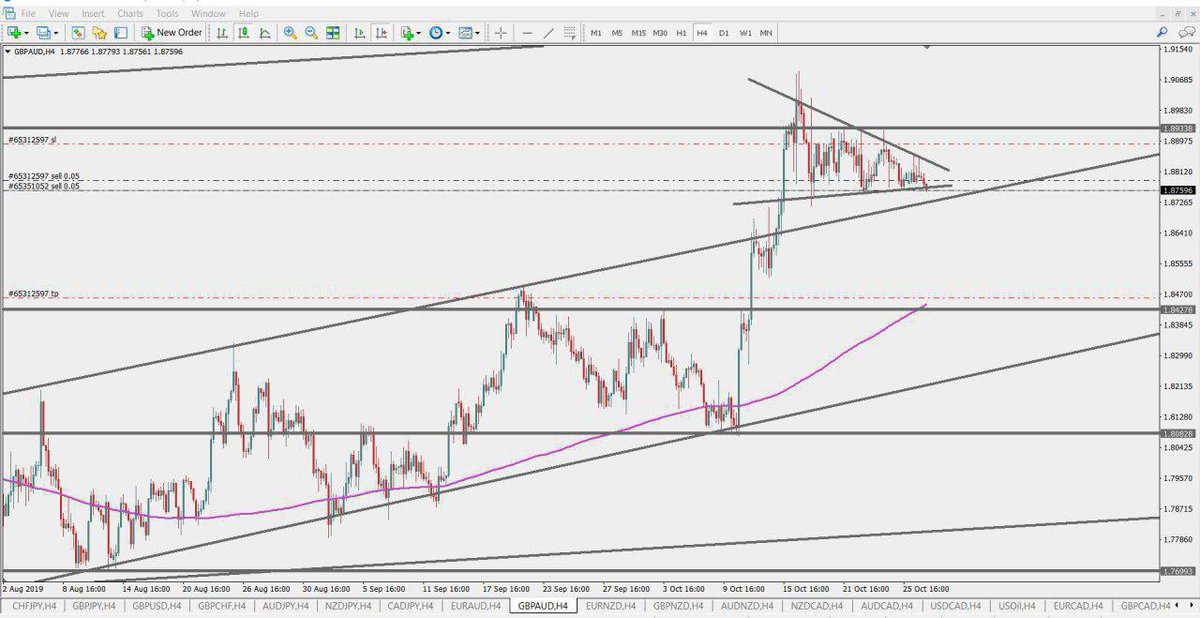Click the chart shift triangle marker

(x=928, y=47)
